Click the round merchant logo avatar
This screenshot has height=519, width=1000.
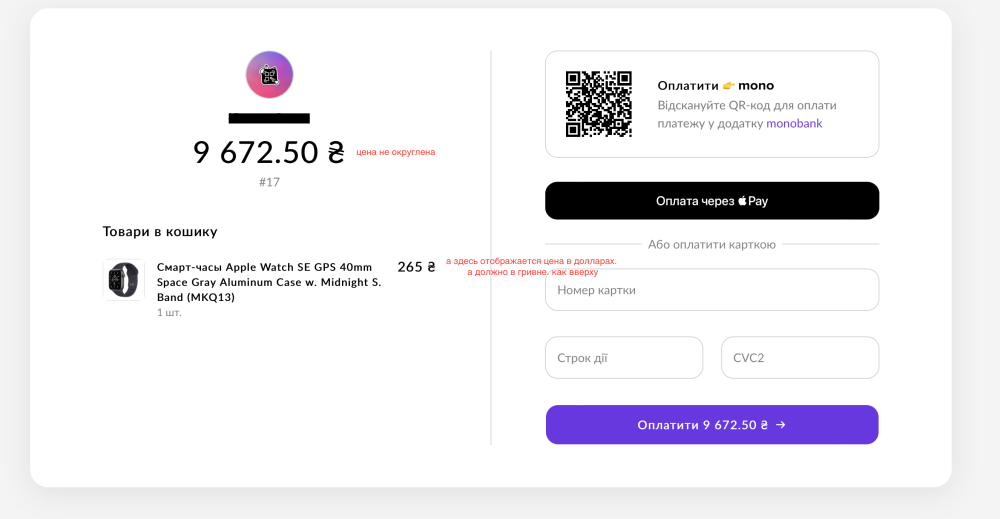click(x=269, y=75)
